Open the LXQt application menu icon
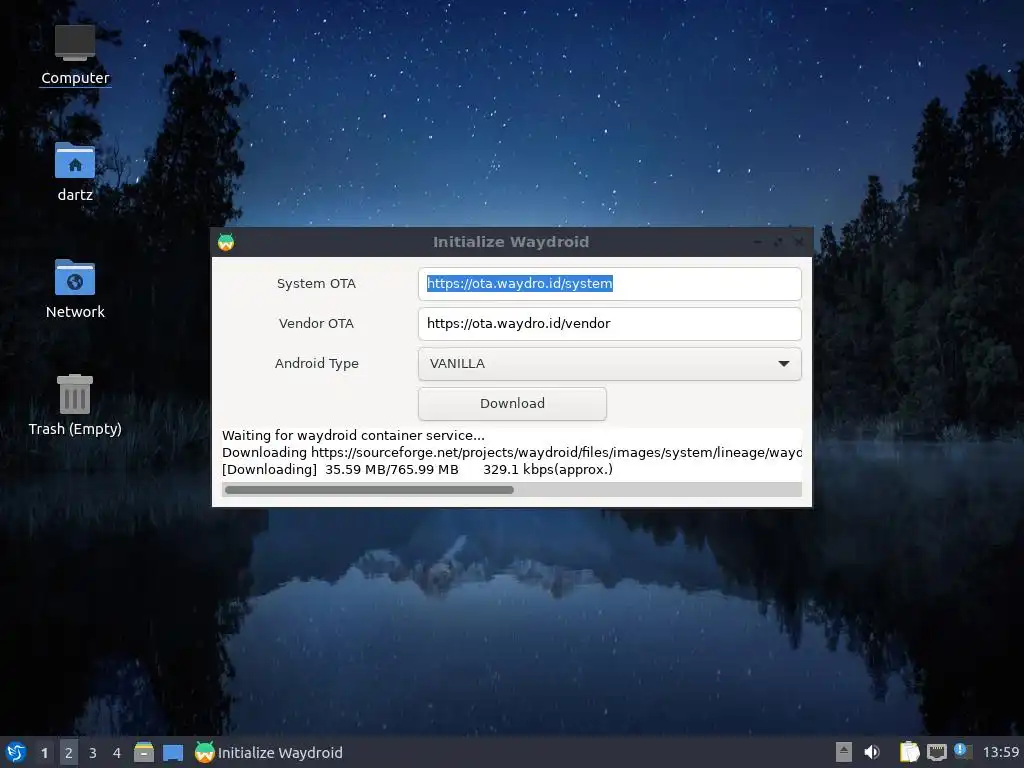 (x=16, y=752)
